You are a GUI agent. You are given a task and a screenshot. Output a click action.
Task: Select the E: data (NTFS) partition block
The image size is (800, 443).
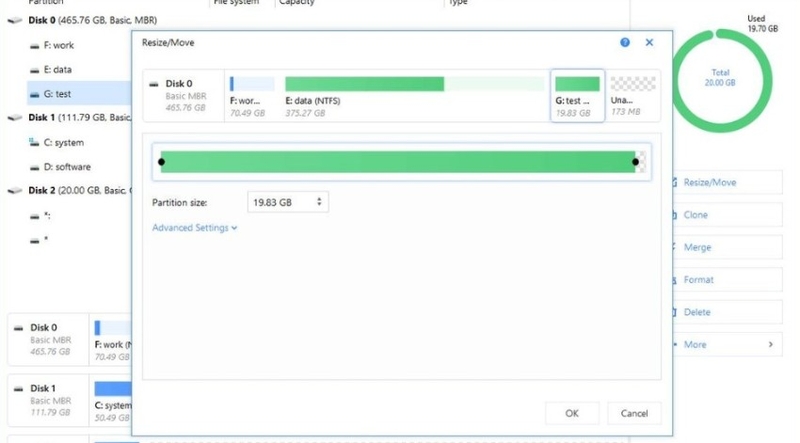414,96
